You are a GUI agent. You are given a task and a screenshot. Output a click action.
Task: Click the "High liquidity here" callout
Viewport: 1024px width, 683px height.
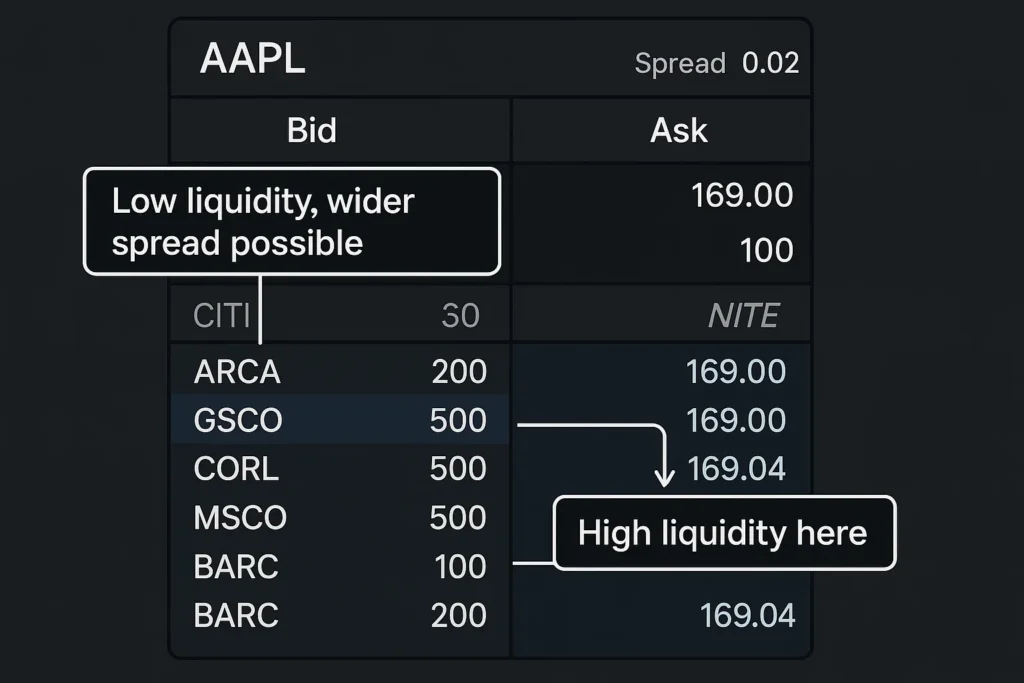[x=723, y=533]
